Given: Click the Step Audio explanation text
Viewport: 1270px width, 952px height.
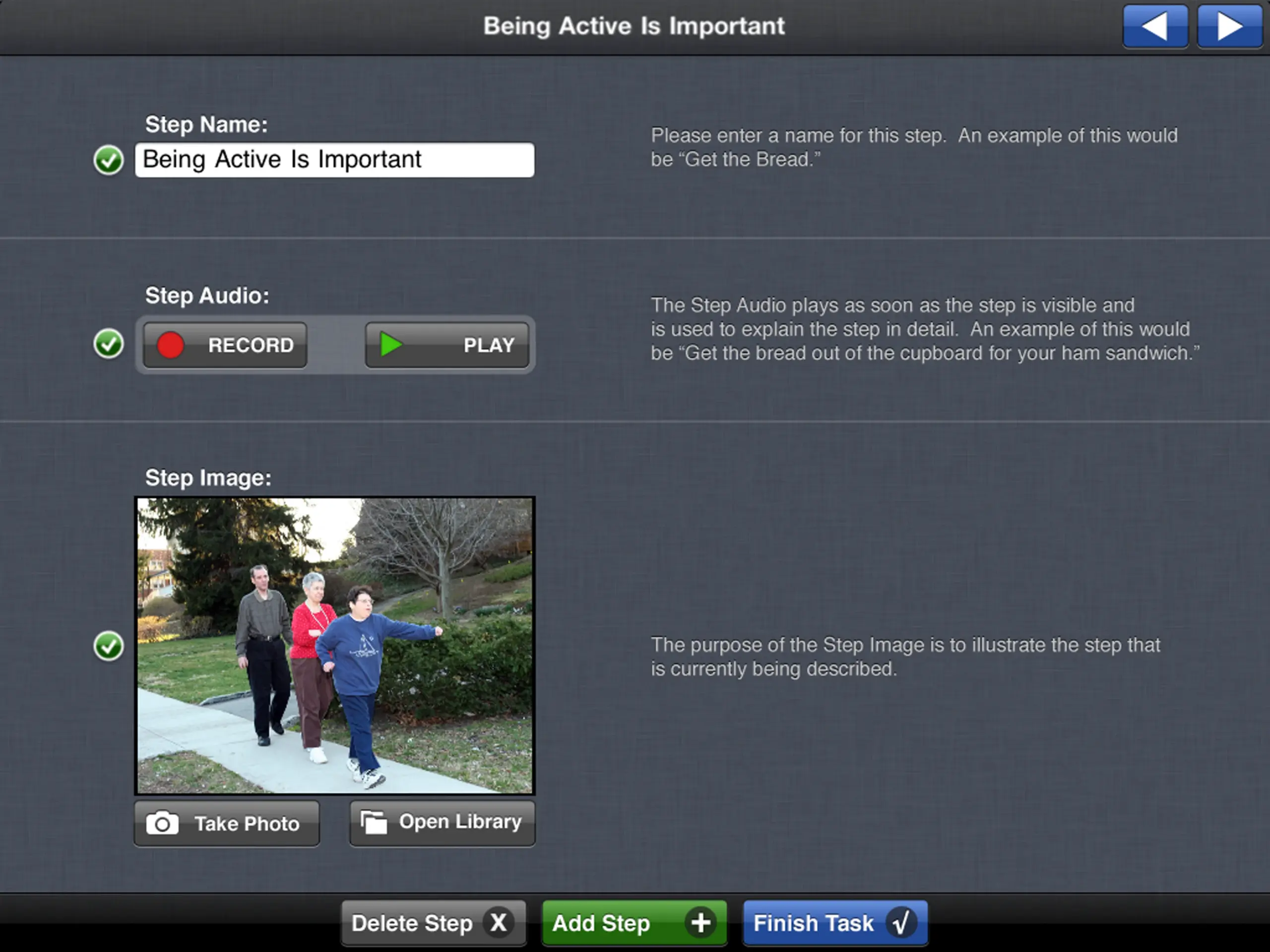Looking at the screenshot, I should tap(925, 329).
